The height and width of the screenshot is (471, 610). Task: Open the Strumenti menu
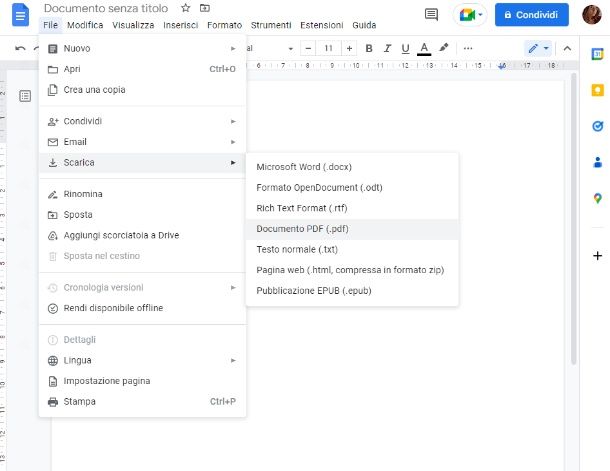click(x=271, y=25)
